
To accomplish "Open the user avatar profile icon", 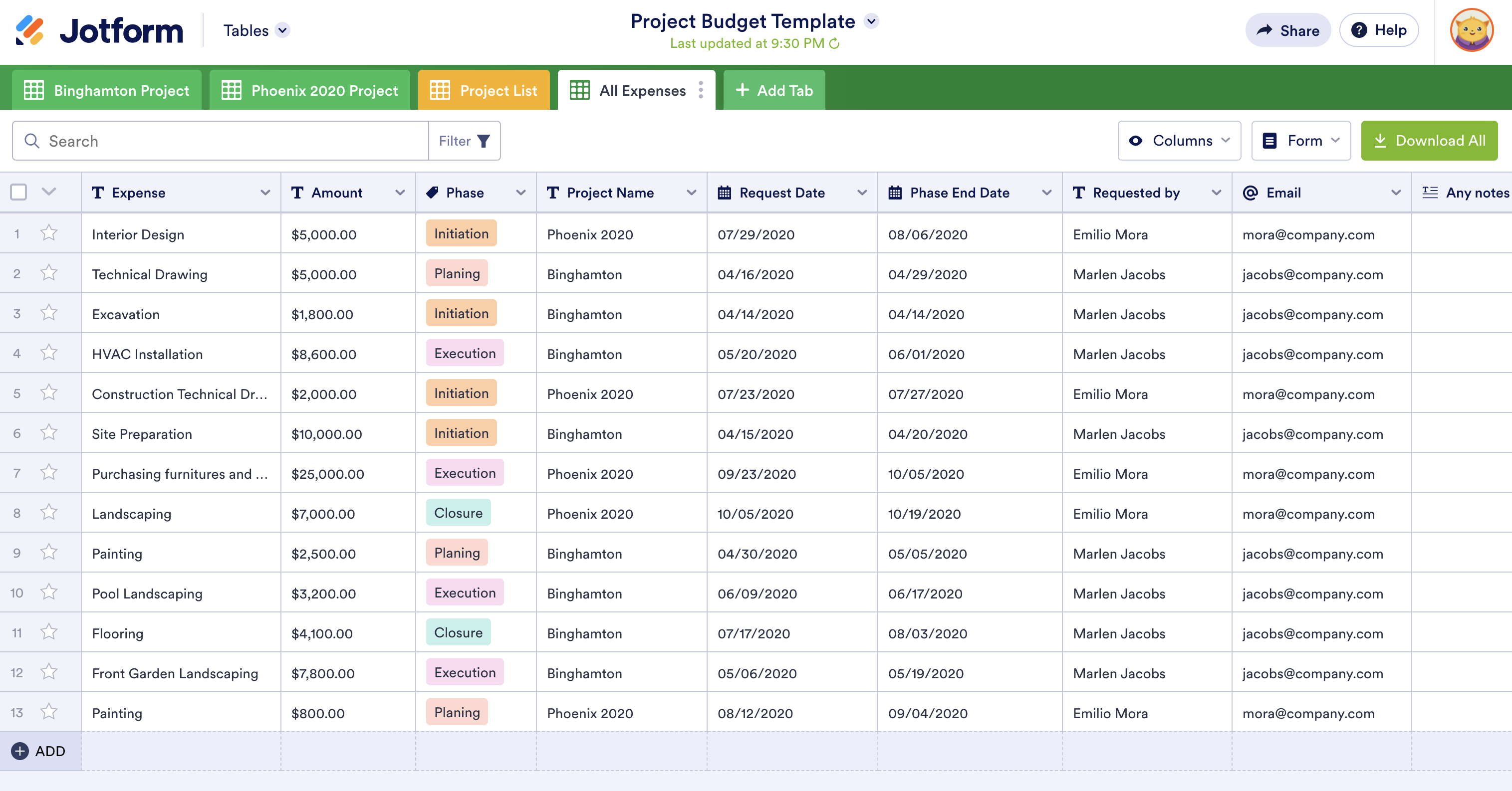I will click(1471, 30).
